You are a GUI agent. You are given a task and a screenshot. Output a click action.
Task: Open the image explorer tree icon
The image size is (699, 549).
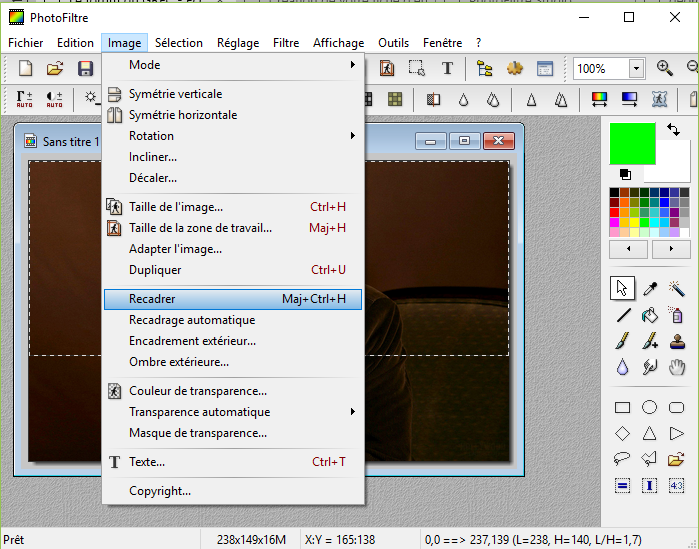click(x=485, y=68)
